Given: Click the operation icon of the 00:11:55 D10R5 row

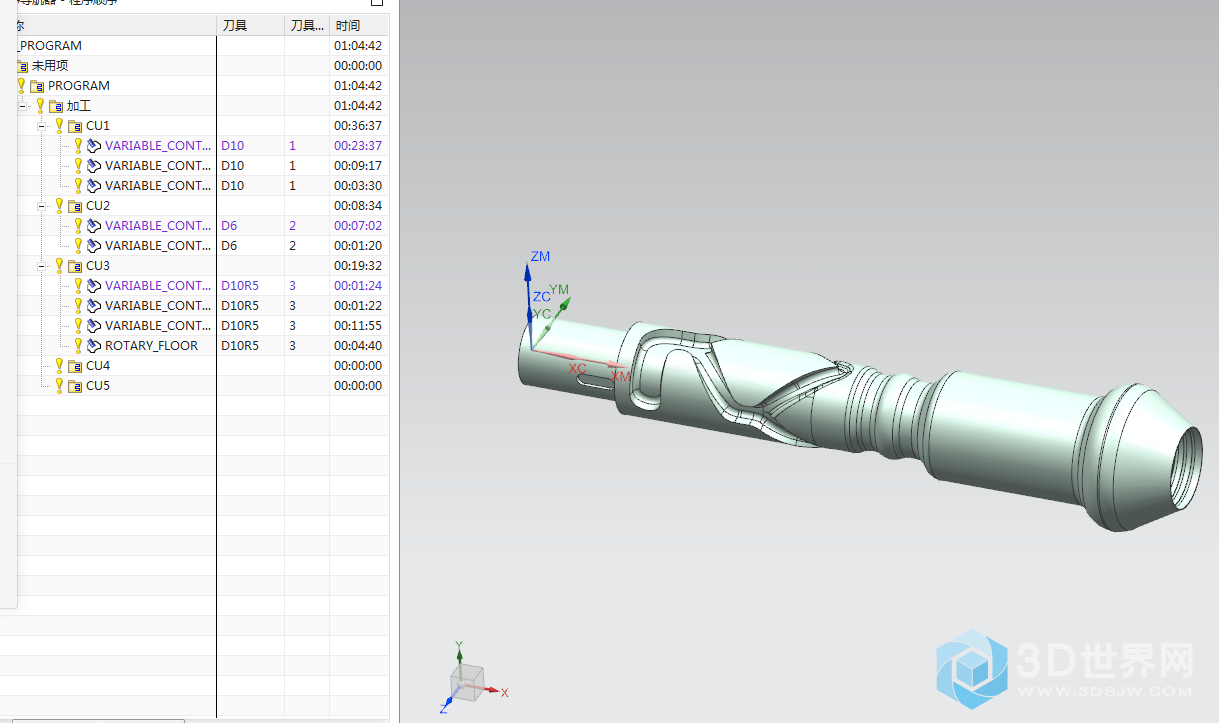Looking at the screenshot, I should pyautogui.click(x=94, y=326).
